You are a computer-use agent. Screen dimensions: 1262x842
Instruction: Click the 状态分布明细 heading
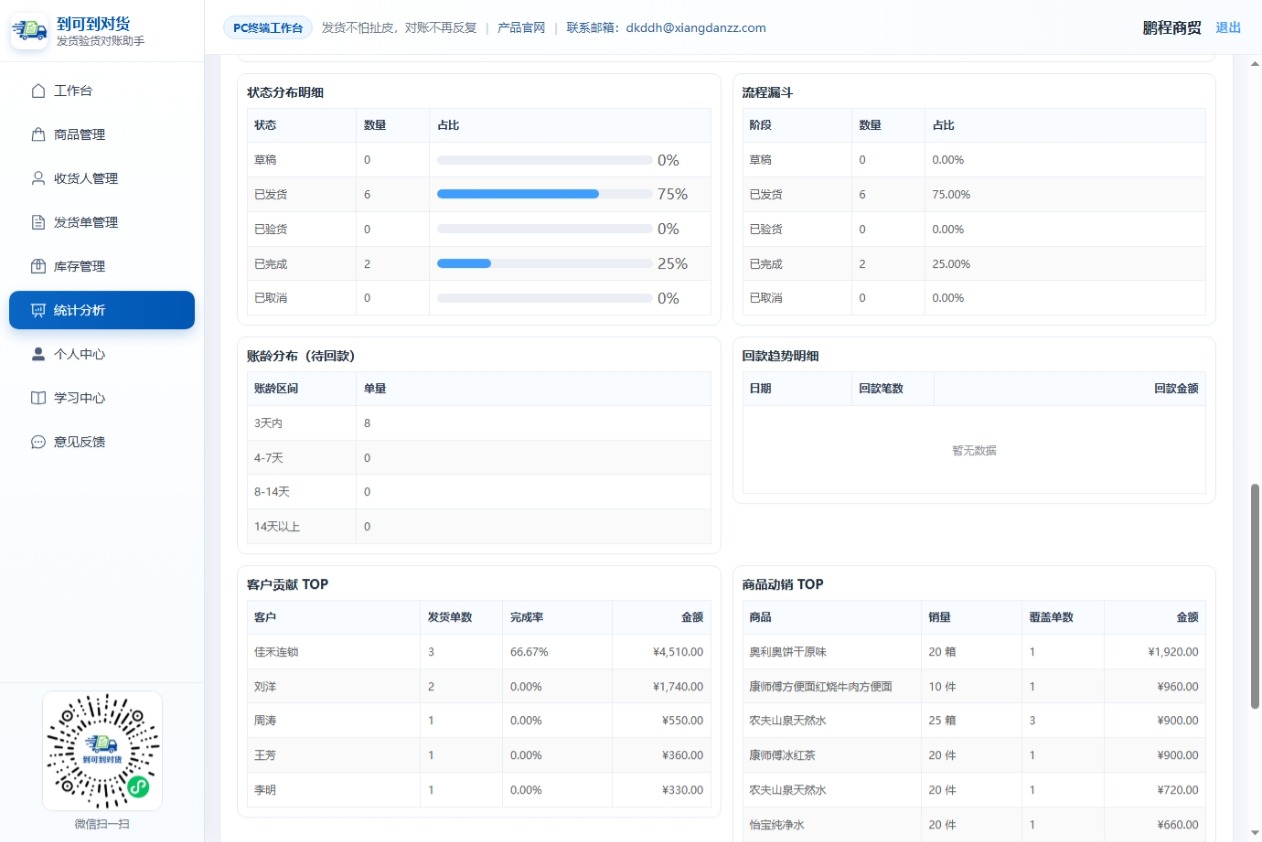(x=286, y=93)
